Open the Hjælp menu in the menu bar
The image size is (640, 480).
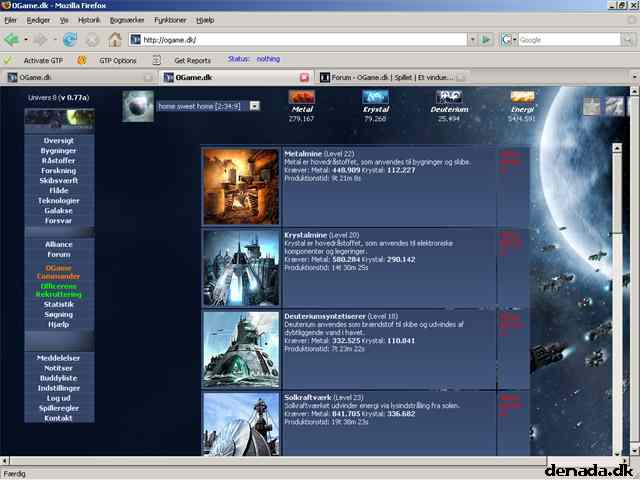point(205,20)
